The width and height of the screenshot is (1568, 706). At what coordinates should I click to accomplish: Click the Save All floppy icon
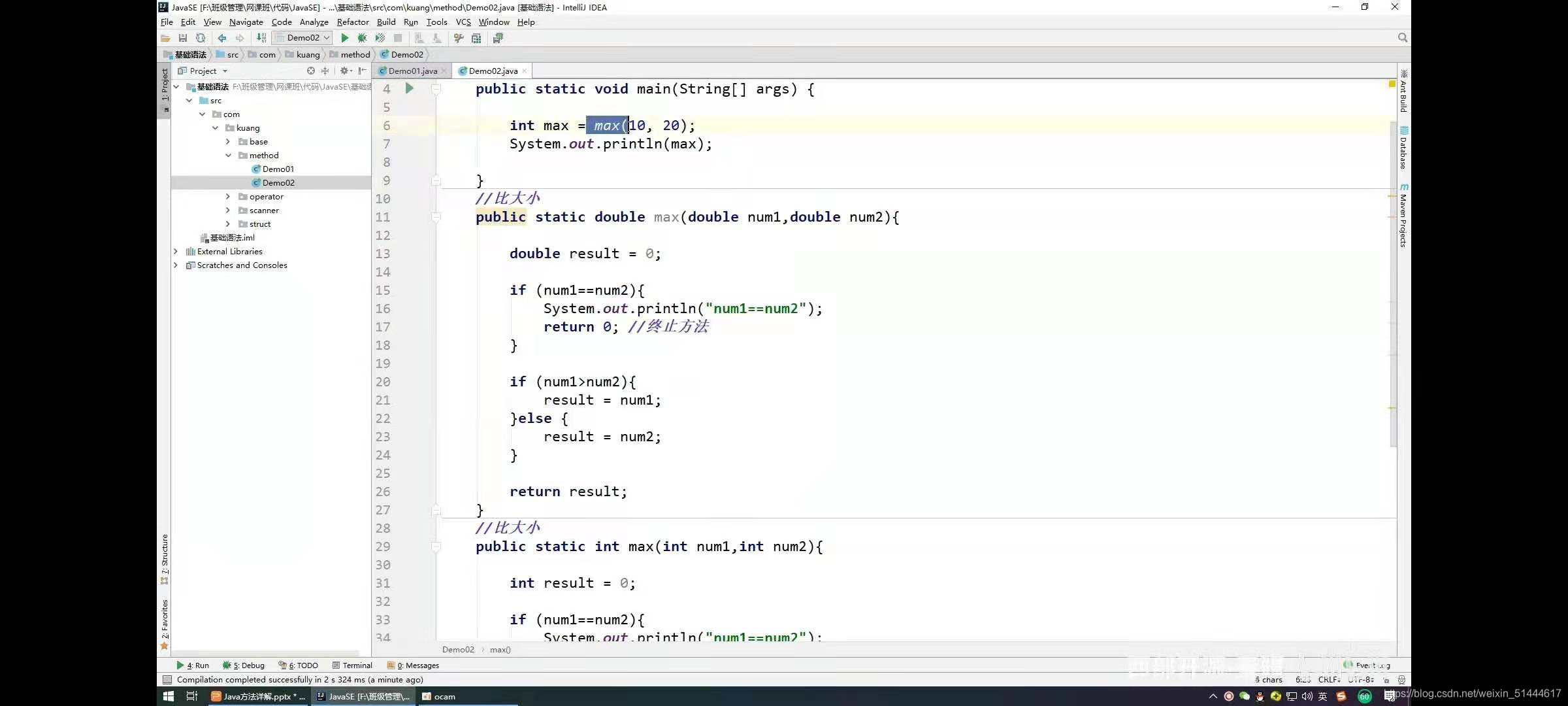click(183, 38)
